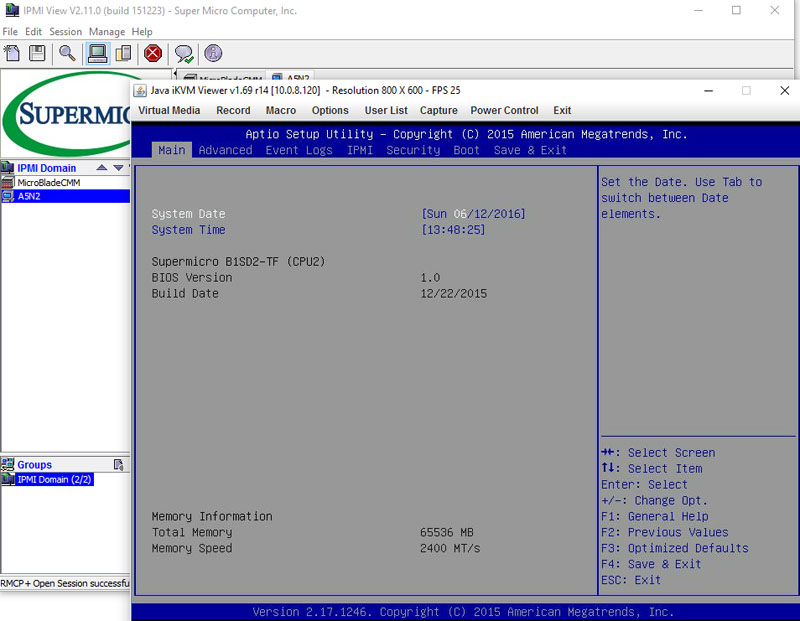
Task: Open the Capture menu
Action: [x=438, y=110]
